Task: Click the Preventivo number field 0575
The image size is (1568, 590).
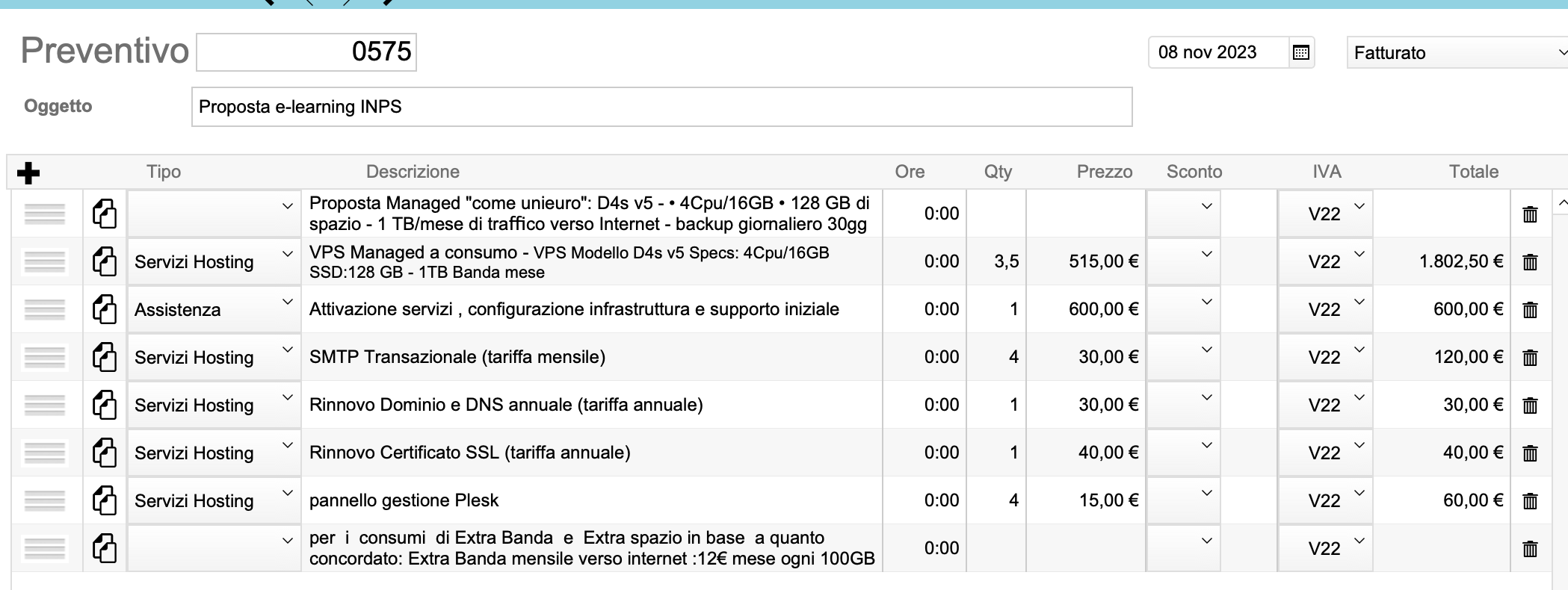Action: (x=306, y=52)
